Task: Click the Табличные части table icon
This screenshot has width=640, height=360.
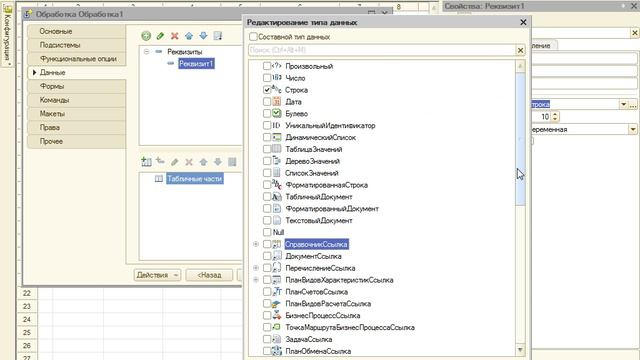Action: [159, 179]
